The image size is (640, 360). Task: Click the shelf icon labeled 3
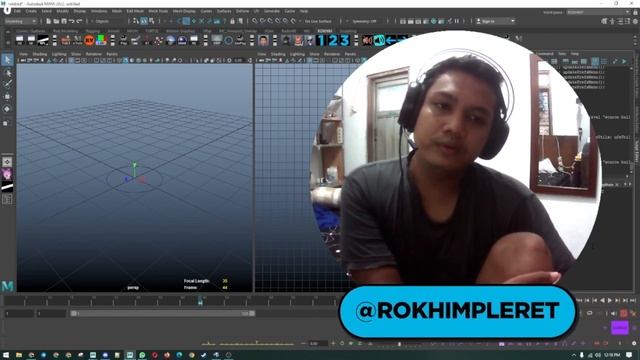[x=345, y=40]
